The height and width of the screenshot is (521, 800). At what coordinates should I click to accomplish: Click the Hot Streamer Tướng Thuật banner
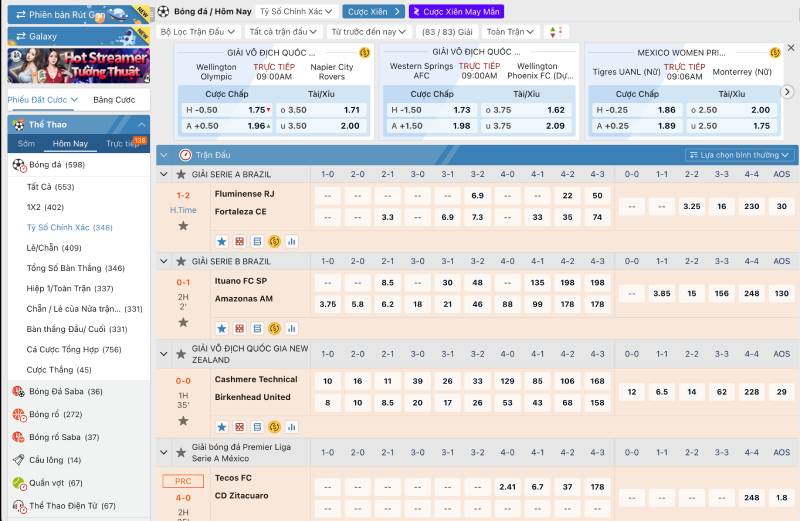point(78,66)
